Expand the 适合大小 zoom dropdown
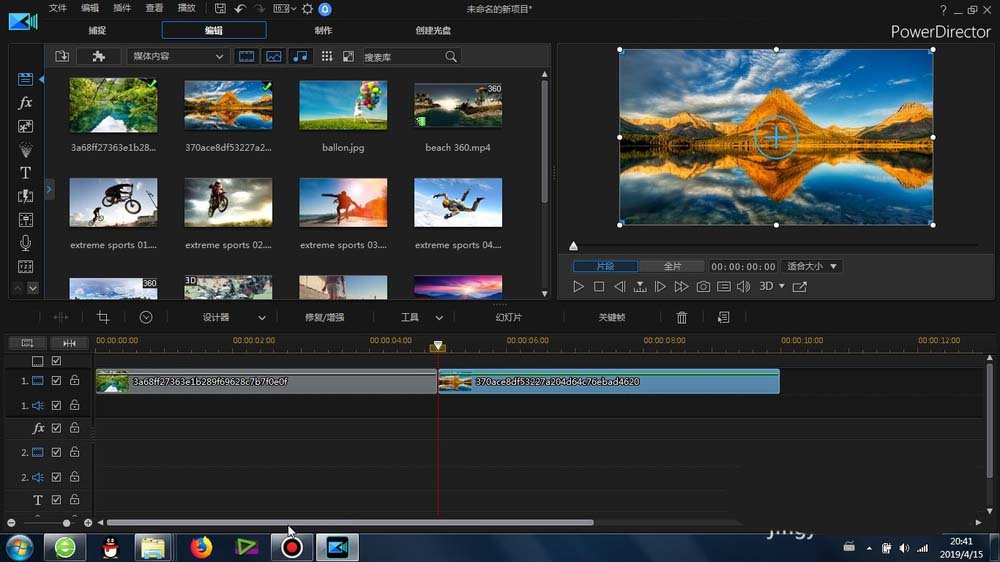 [x=811, y=267]
